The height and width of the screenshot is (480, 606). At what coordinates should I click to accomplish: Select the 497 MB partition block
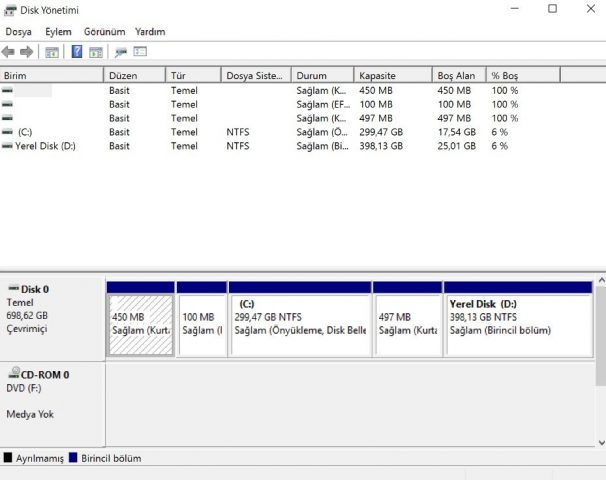pos(408,320)
